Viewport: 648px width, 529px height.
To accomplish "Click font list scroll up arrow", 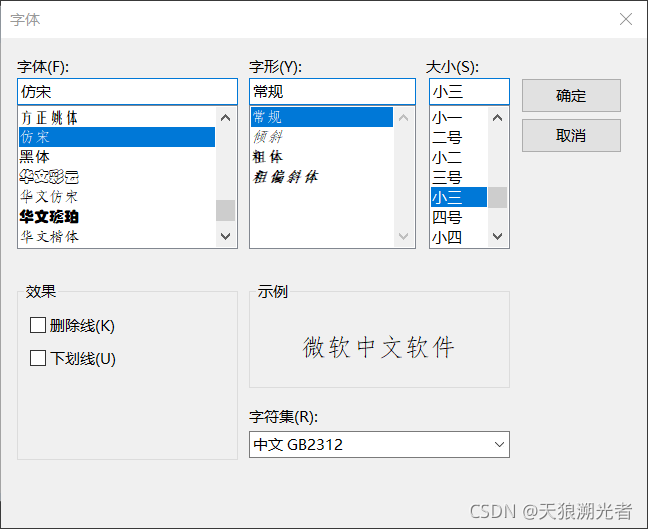I will (226, 118).
